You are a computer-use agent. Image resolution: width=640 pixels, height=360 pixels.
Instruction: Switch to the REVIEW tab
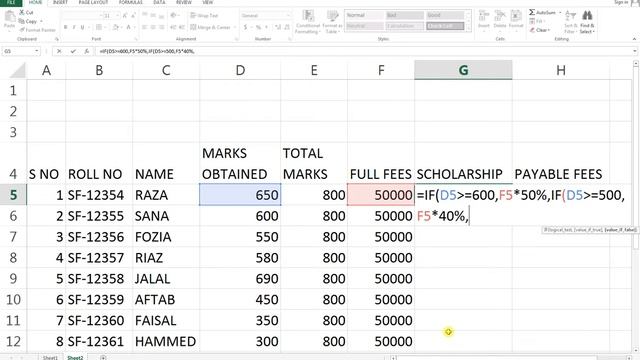[184, 2]
